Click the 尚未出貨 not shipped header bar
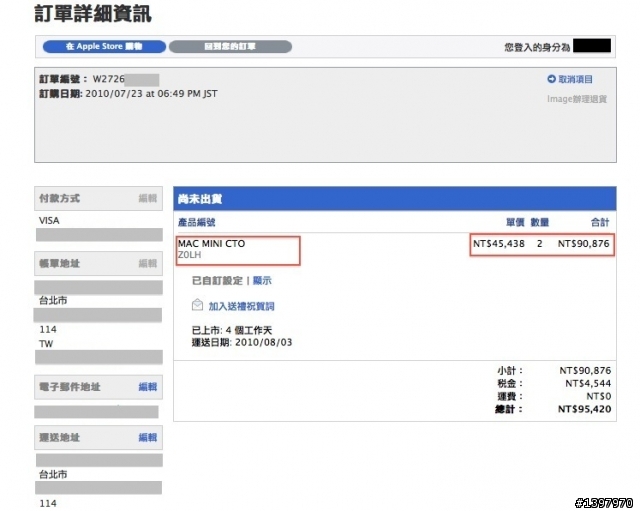The image size is (640, 511). [395, 199]
